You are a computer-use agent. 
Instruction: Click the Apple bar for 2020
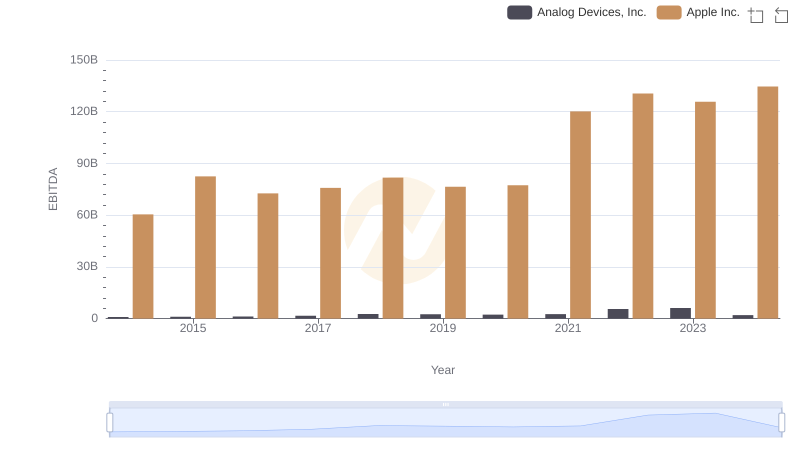pyautogui.click(x=518, y=252)
